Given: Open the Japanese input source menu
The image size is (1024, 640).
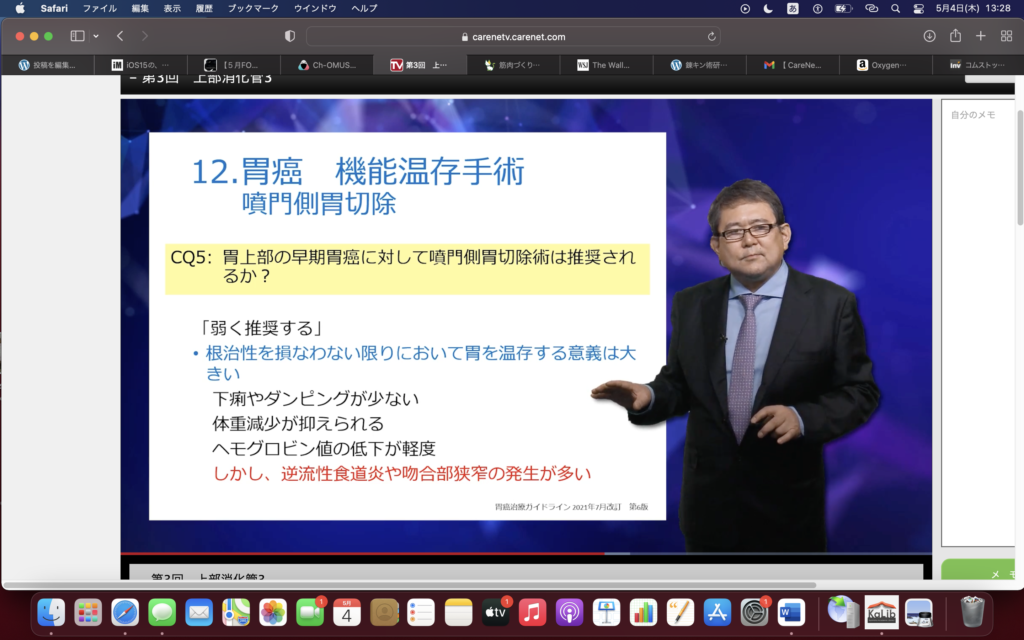Looking at the screenshot, I should pyautogui.click(x=793, y=8).
